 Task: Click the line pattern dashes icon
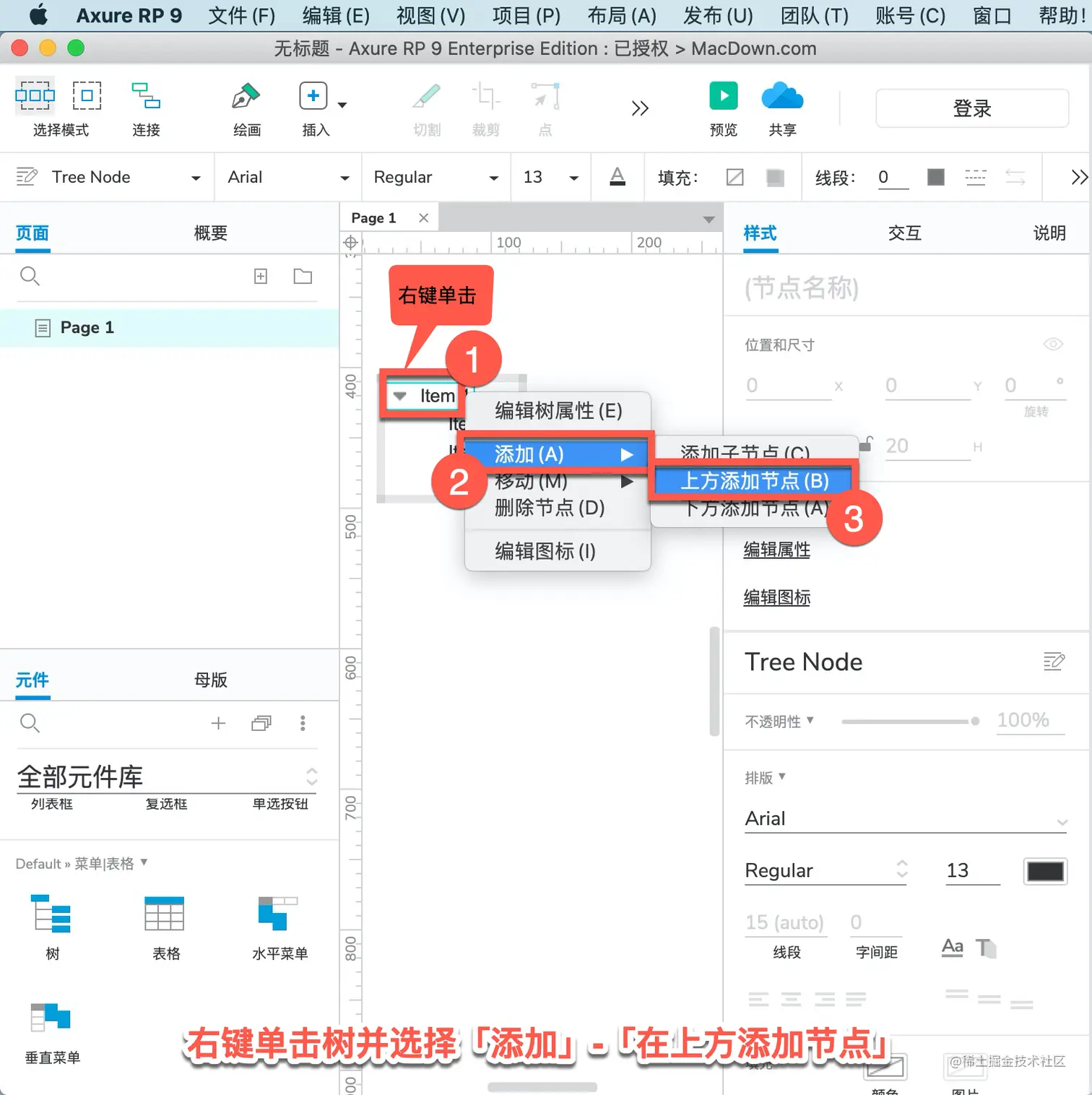pyautogui.click(x=976, y=177)
